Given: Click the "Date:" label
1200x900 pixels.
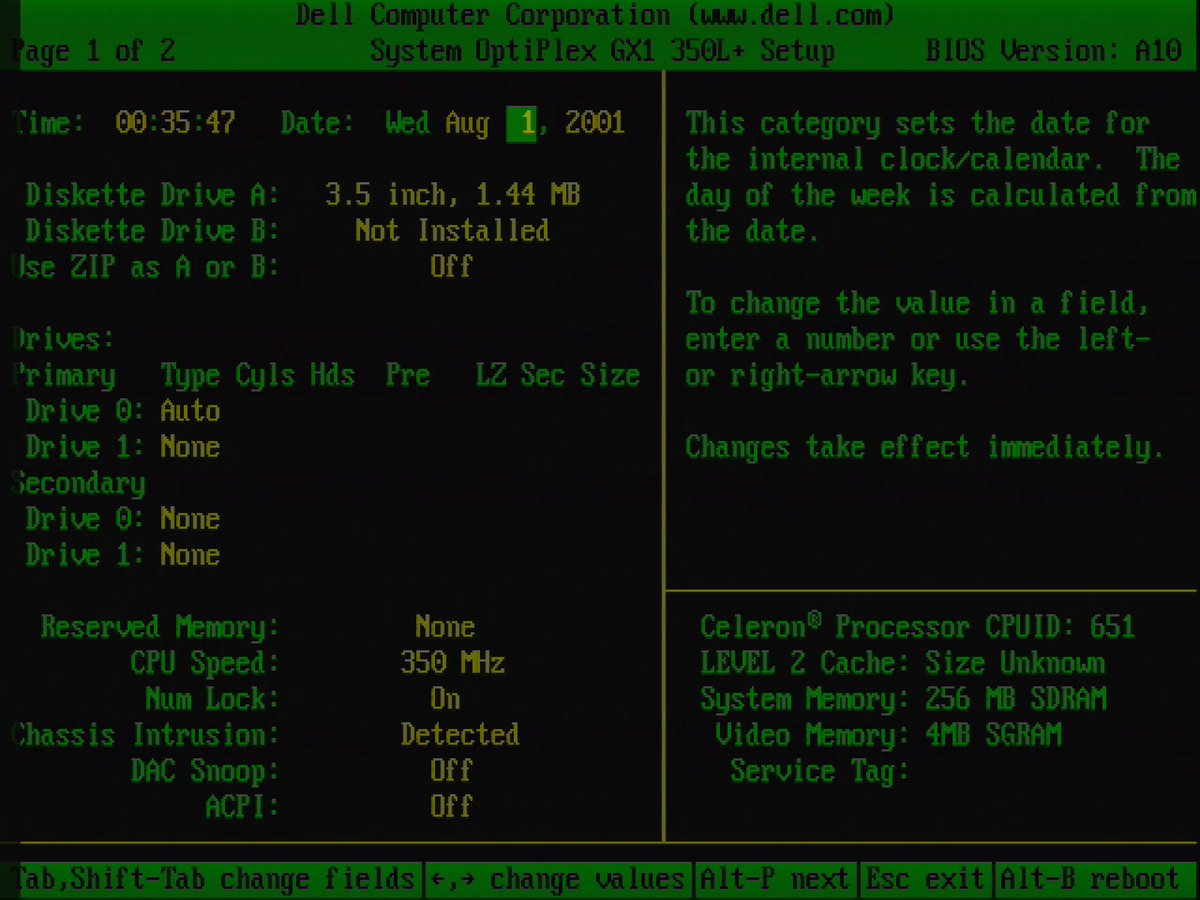Looking at the screenshot, I should click(318, 123).
